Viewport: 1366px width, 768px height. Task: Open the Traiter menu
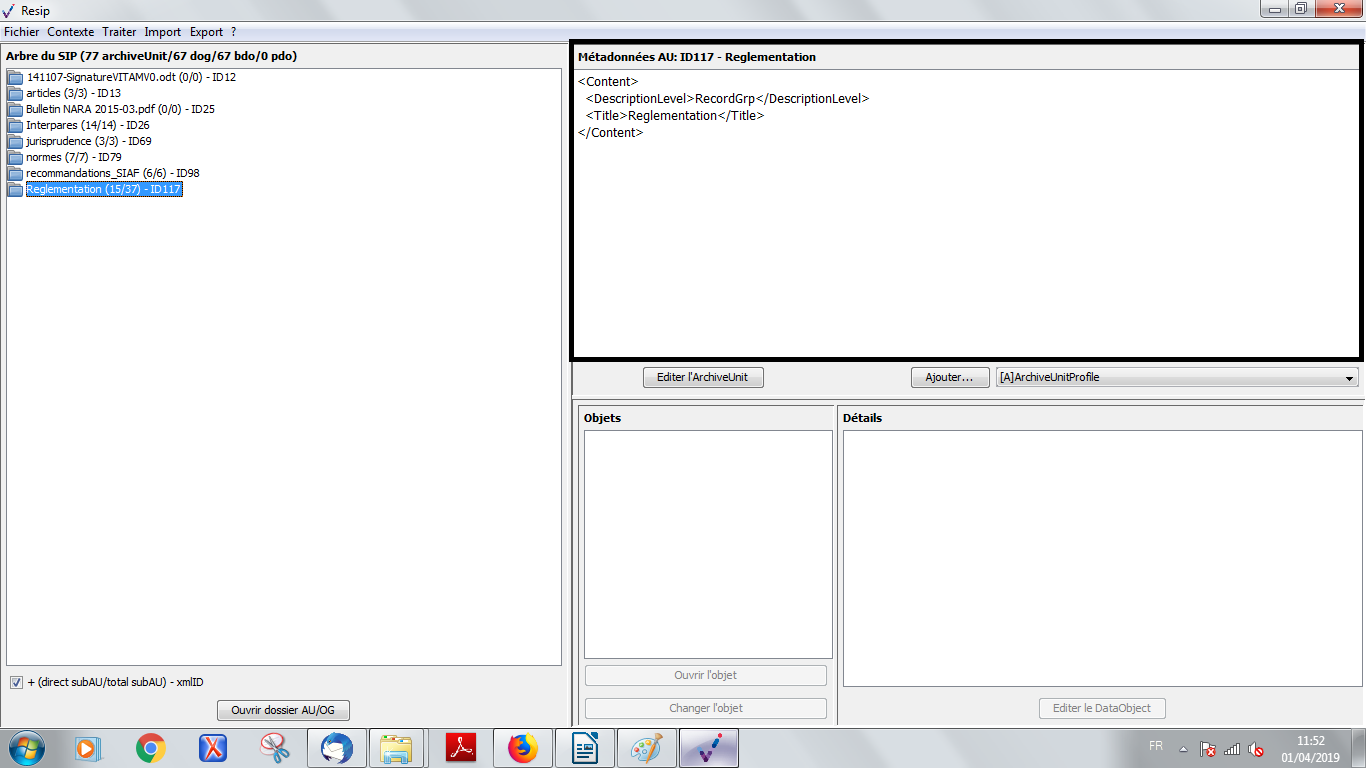pos(119,32)
